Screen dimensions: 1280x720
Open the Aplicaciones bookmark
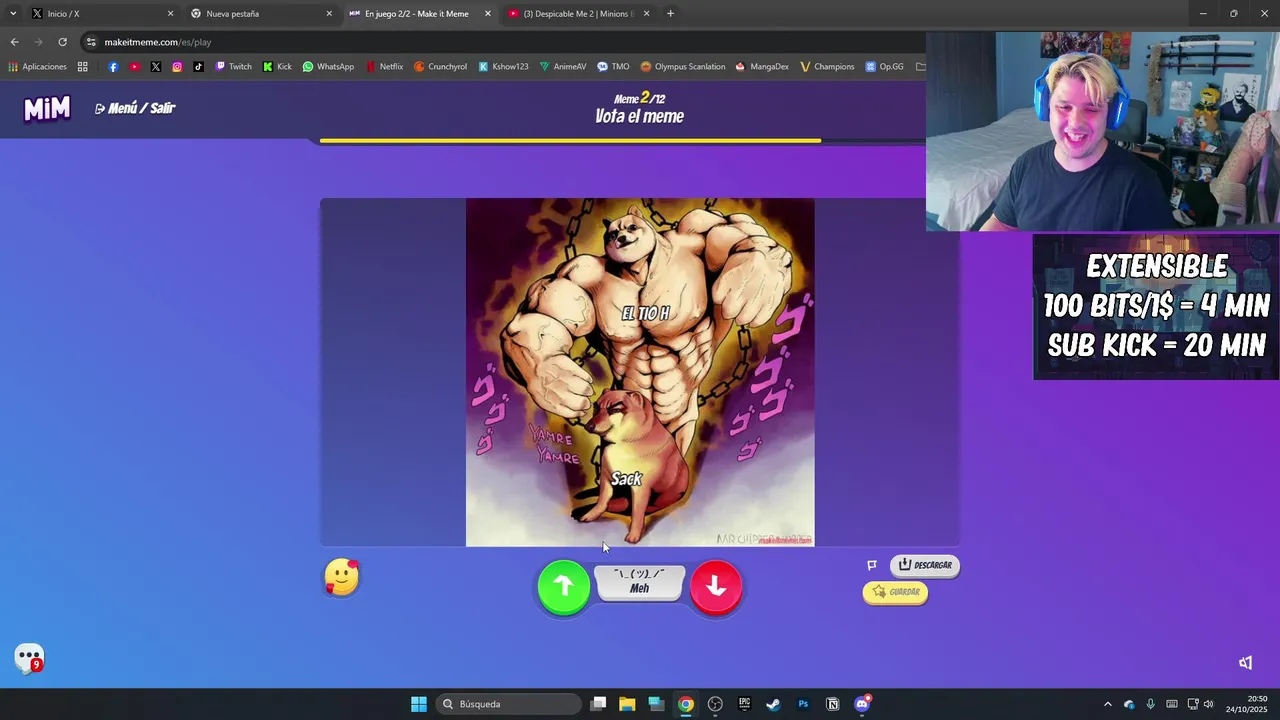coord(37,67)
